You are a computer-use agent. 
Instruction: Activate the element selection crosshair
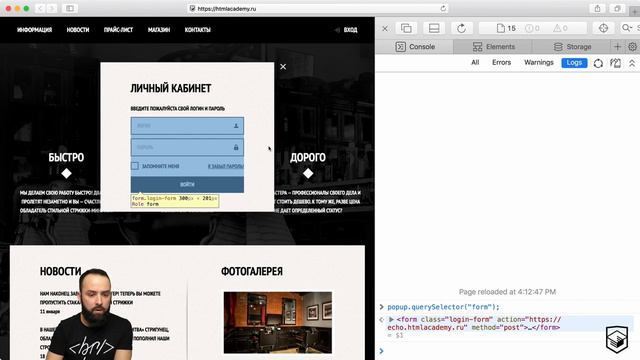[603, 28]
